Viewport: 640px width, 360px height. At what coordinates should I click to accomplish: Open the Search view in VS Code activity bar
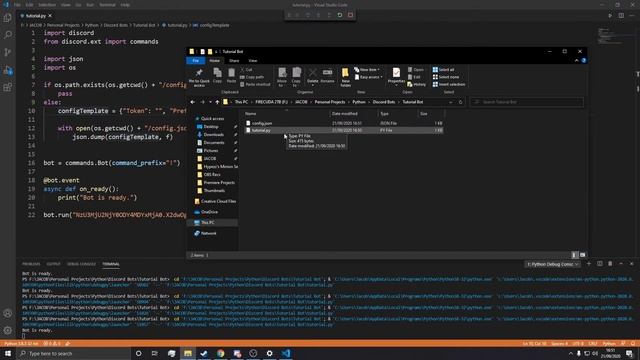click(x=7, y=35)
